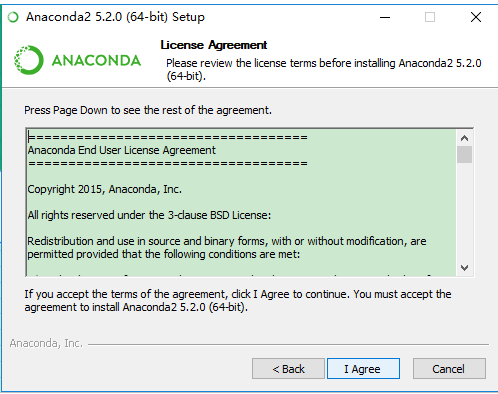Image resolution: width=498 pixels, height=394 pixels.
Task: Click the empty scrollbar track below the thumb
Action: tap(464, 211)
